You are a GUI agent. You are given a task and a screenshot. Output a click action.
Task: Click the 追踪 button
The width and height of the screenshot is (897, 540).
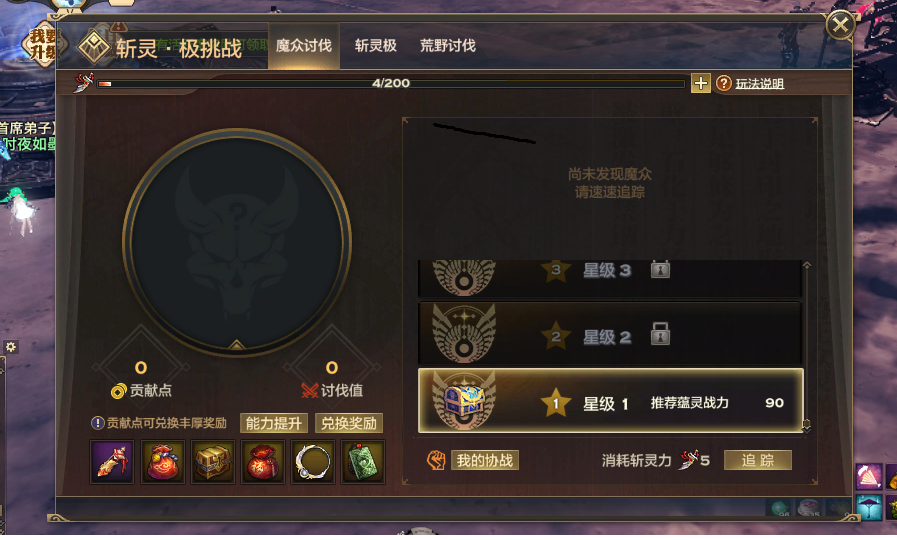(x=758, y=460)
